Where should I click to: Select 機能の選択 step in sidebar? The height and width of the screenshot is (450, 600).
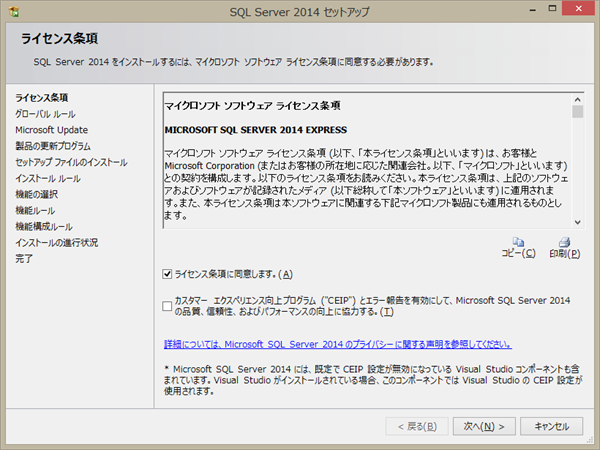[x=37, y=194]
